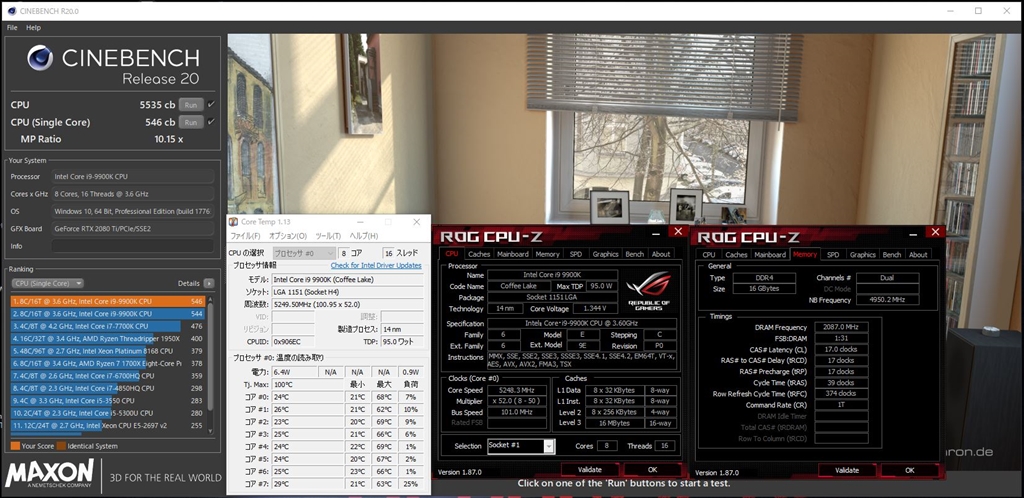Switch to SPD tab in the Memory timings CPU-Z window
Viewport: 1024px width, 498px height.
click(833, 255)
